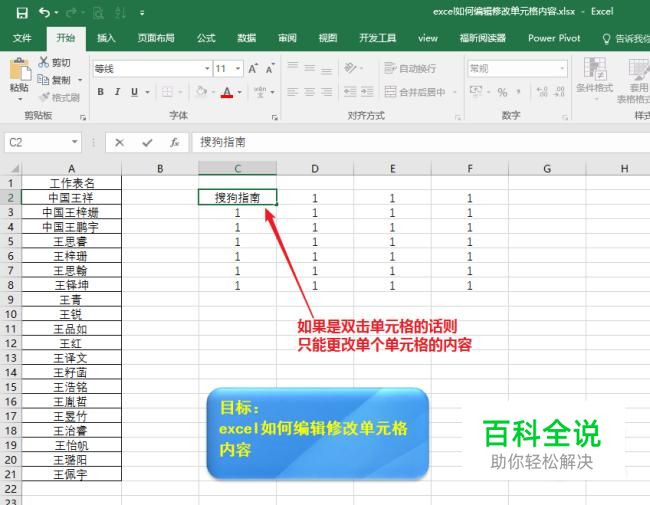Toggle align text left
The width and height of the screenshot is (650, 505).
click(293, 92)
